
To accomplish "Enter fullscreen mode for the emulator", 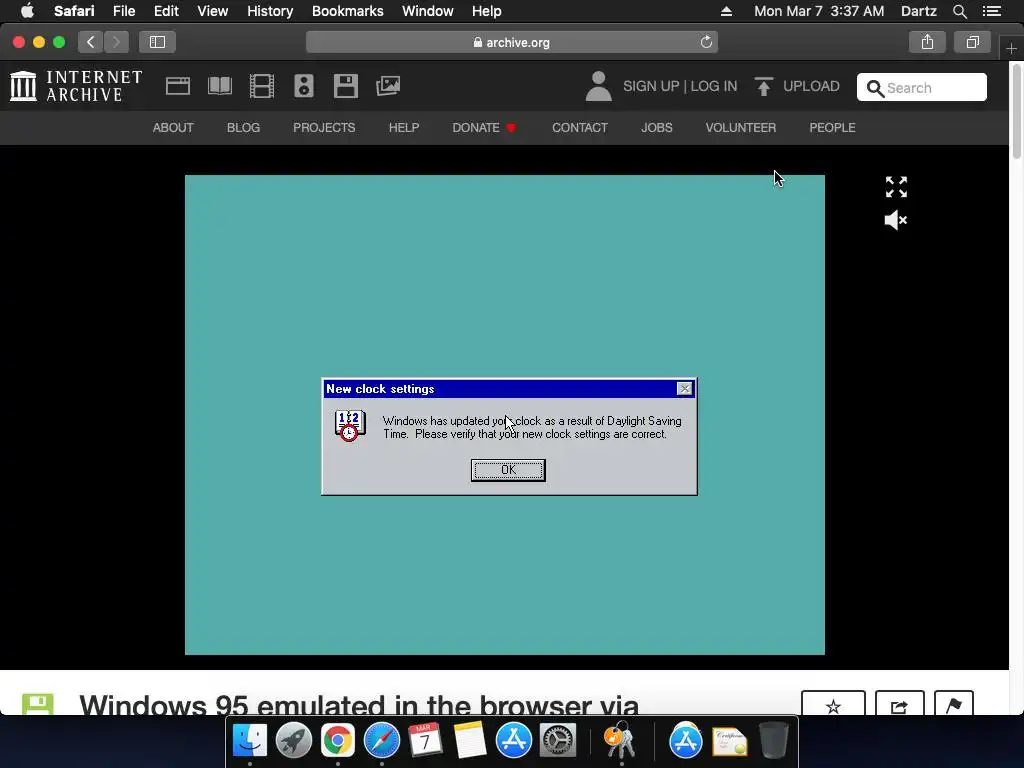I will click(896, 187).
